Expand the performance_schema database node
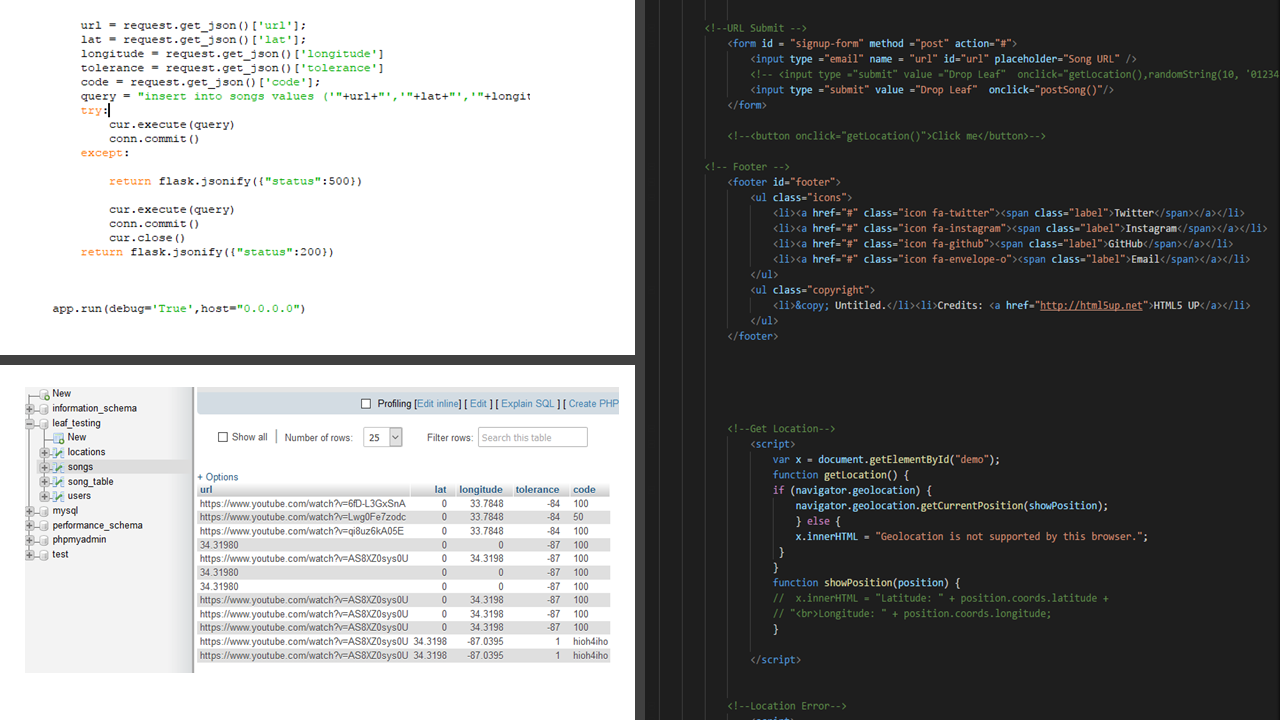Viewport: 1280px width, 720px height. [30, 525]
